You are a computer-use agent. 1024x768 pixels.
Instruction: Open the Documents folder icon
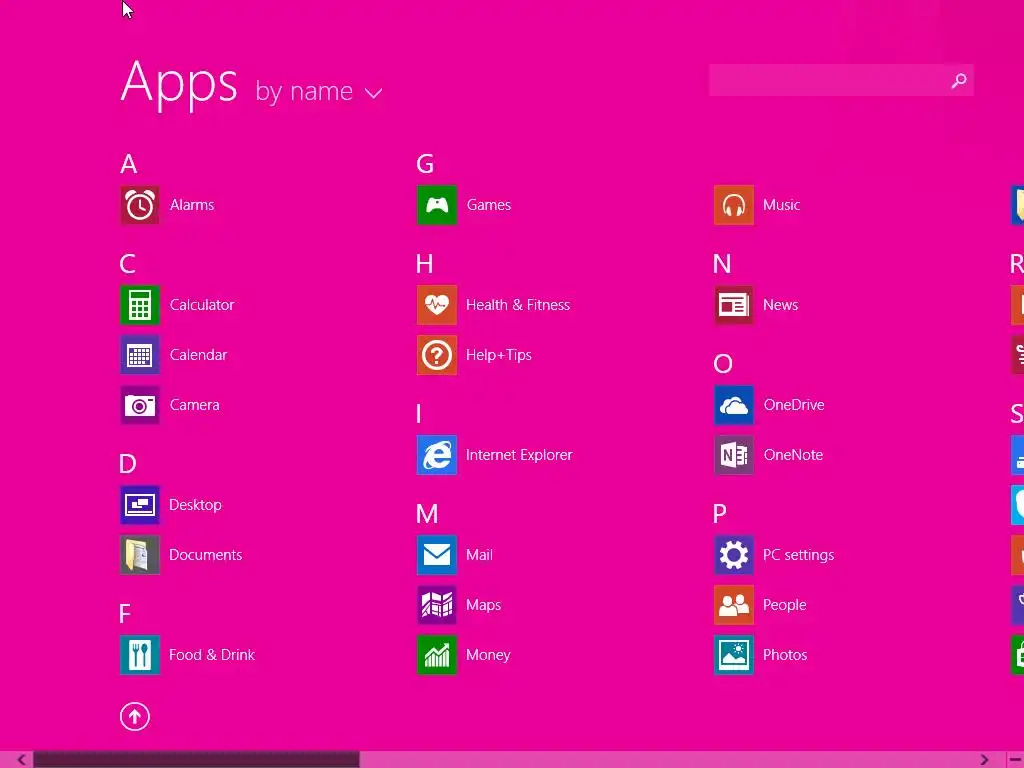pos(139,555)
